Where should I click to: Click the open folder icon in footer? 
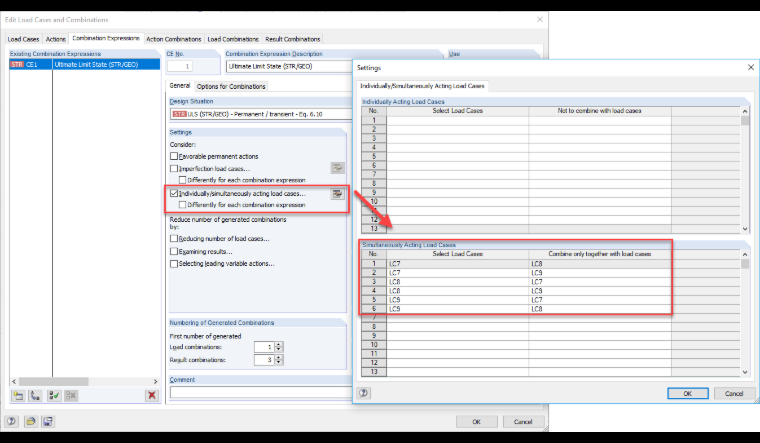pos(31,421)
